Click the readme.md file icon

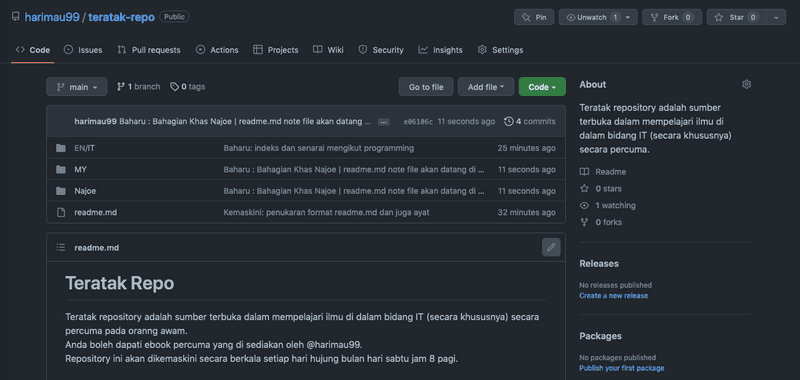click(61, 212)
